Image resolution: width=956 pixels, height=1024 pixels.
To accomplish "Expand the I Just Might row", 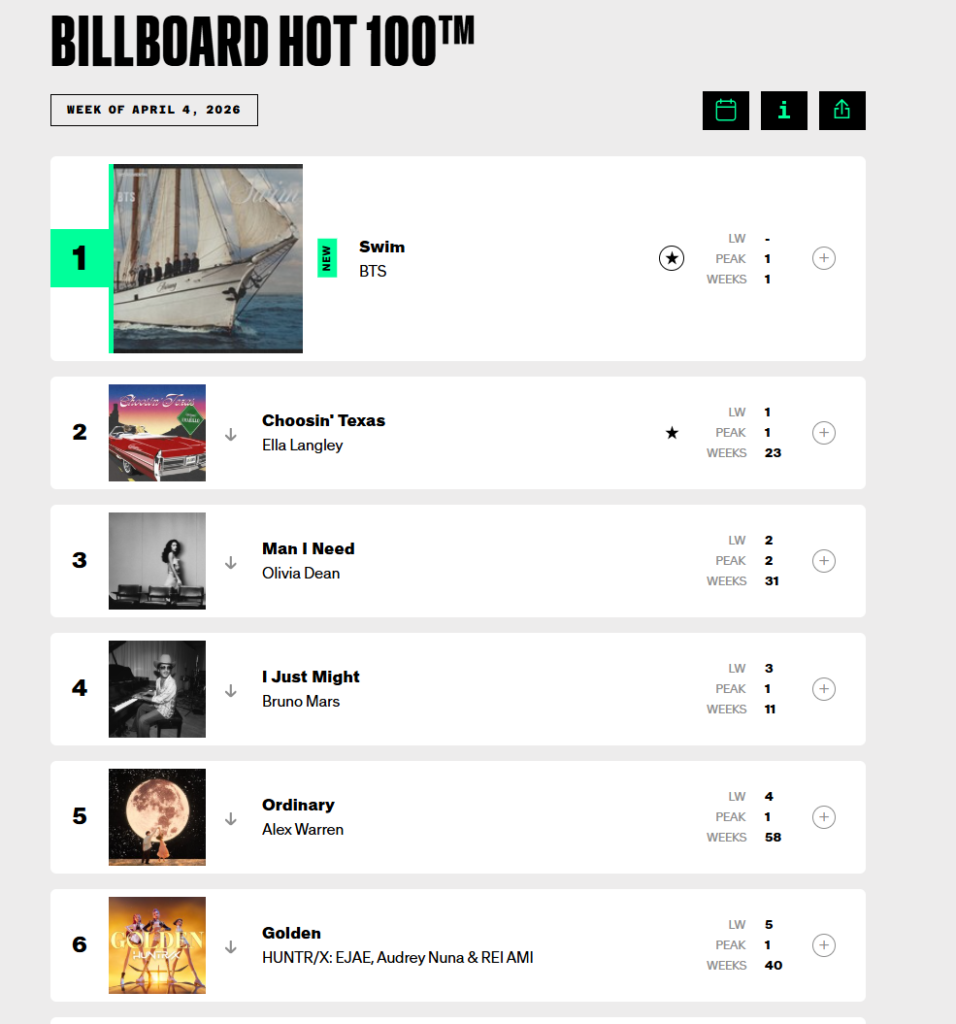I will coord(823,689).
